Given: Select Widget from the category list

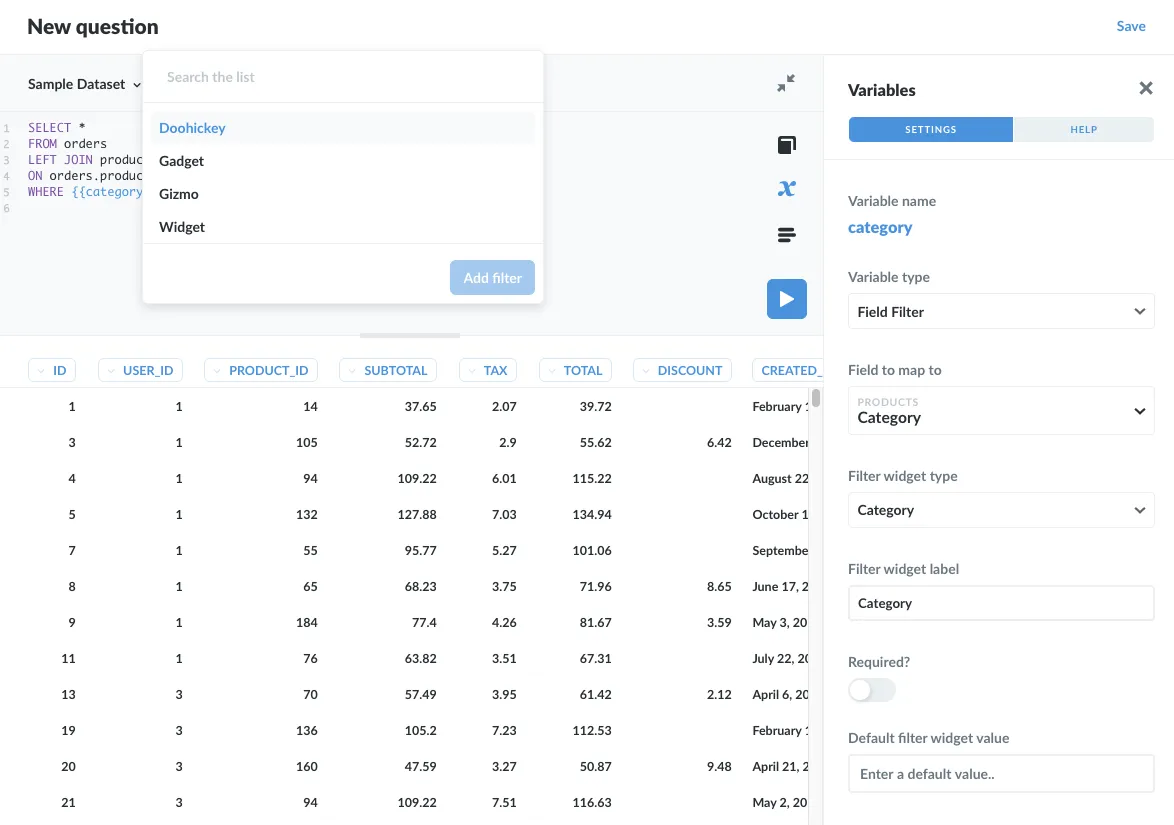Looking at the screenshot, I should (x=343, y=227).
